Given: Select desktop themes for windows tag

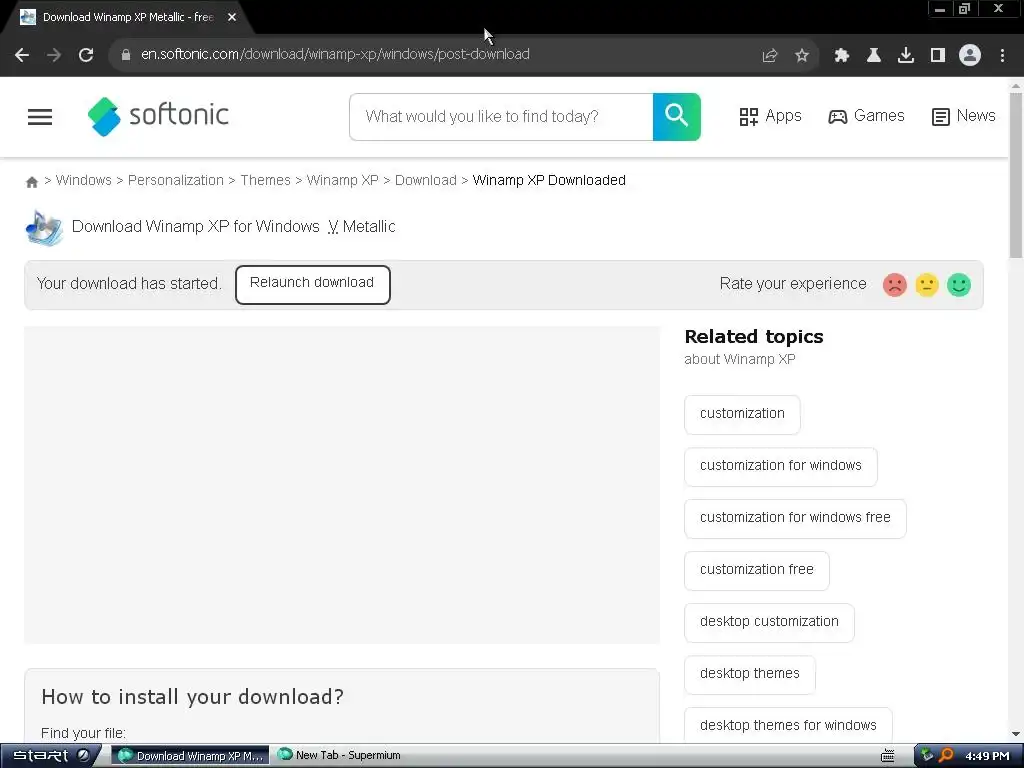Looking at the screenshot, I should point(788,725).
